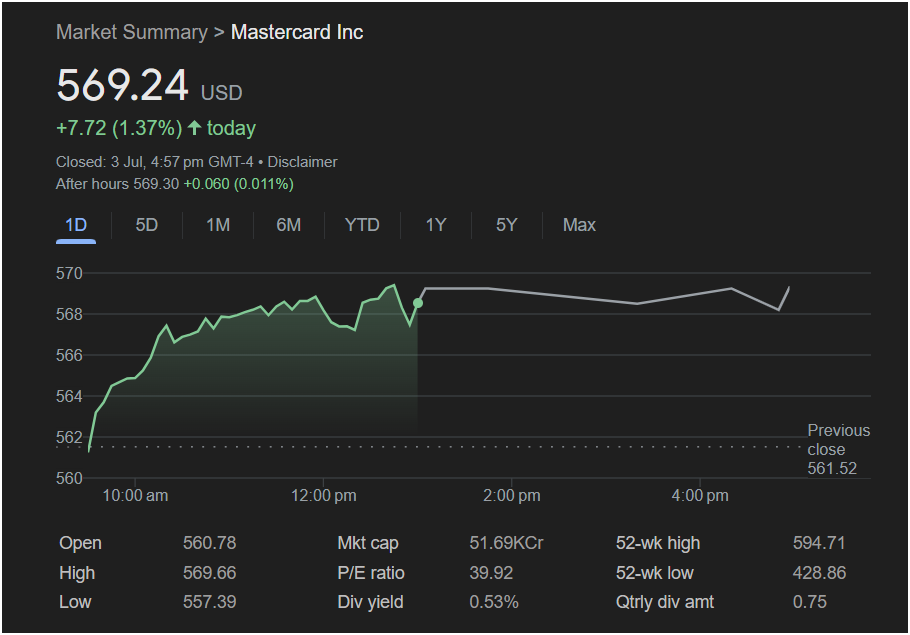Click the Div yield value 0.53%
Screen dimensions: 910x635
pyautogui.click(x=494, y=602)
